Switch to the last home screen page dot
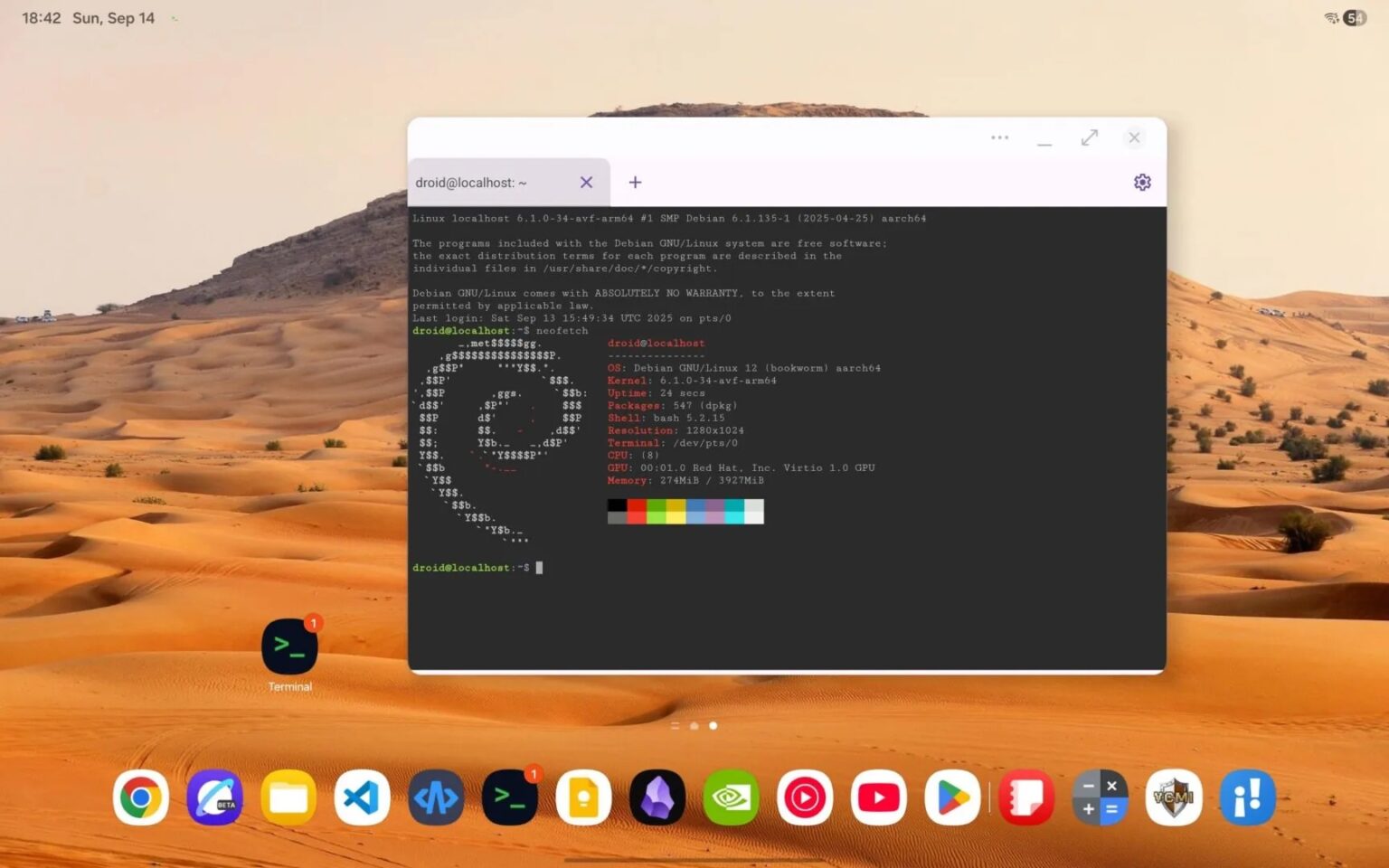 pos(713,725)
